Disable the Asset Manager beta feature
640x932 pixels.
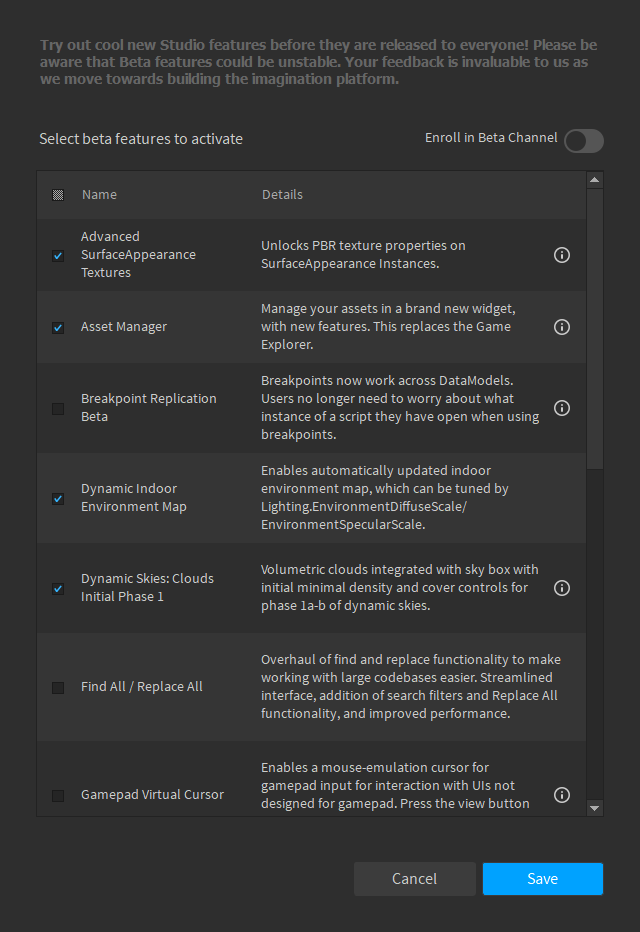tap(57, 327)
